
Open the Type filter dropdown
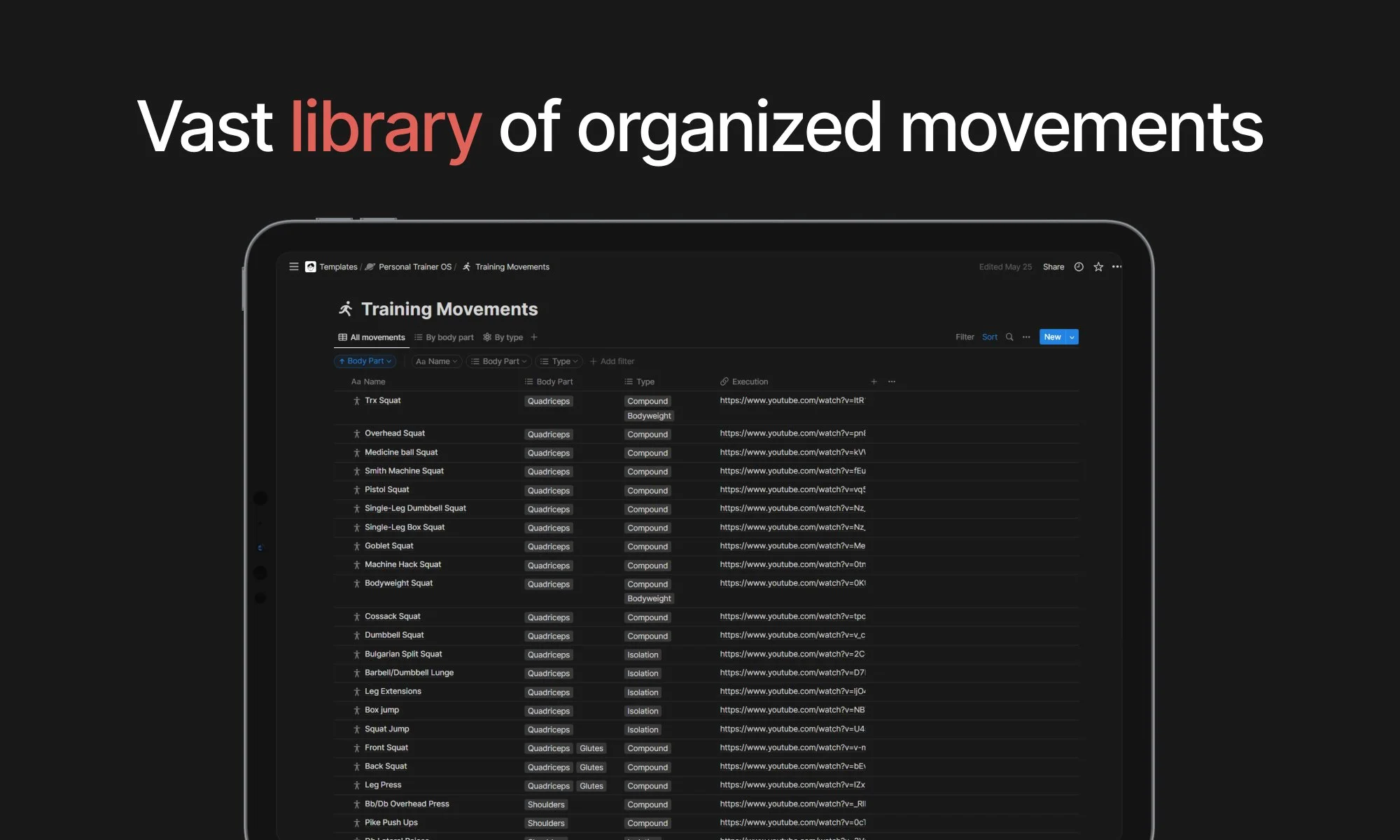point(560,361)
